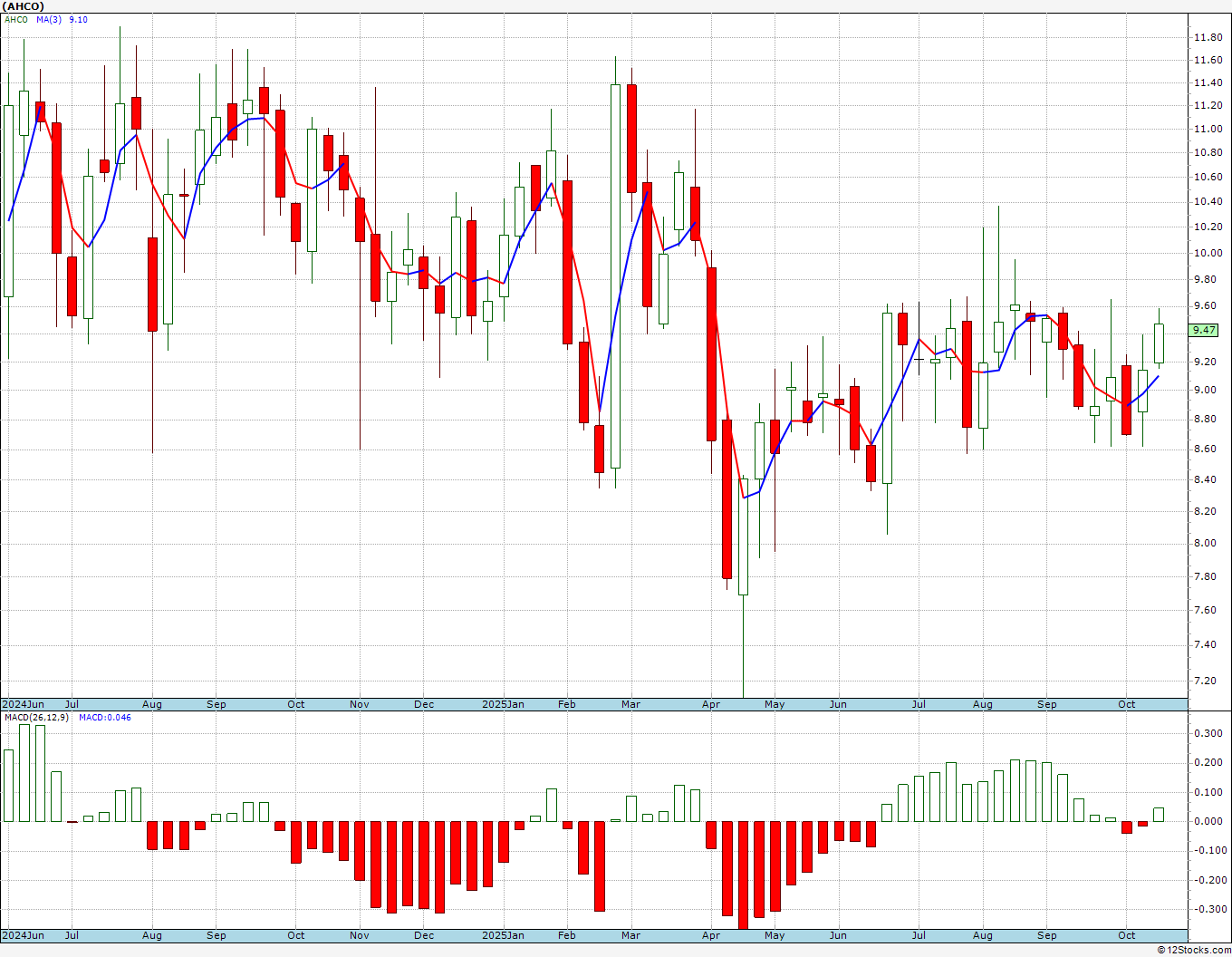The height and width of the screenshot is (957, 1232).
Task: Click Dec on the MACD panel date axis
Action: coord(424,935)
